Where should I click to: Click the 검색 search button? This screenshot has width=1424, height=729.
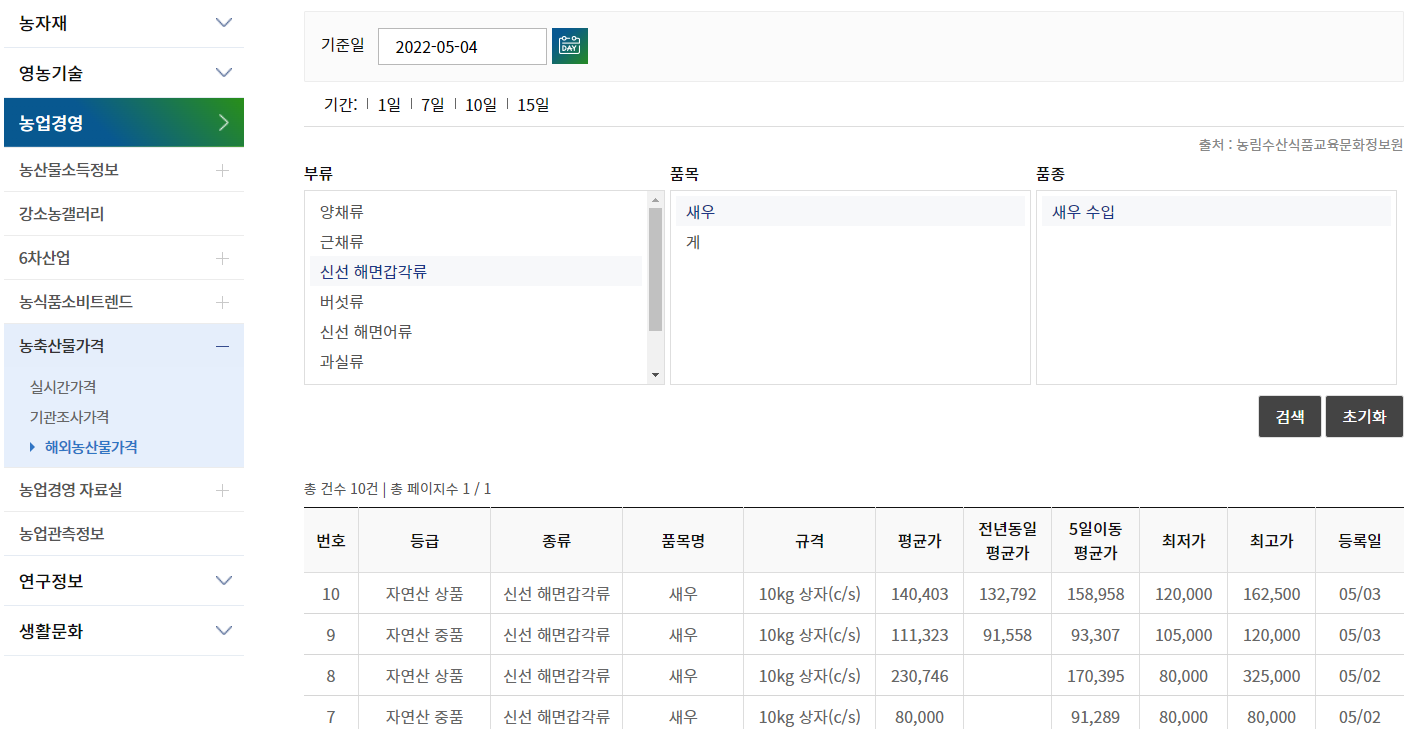pos(1289,416)
